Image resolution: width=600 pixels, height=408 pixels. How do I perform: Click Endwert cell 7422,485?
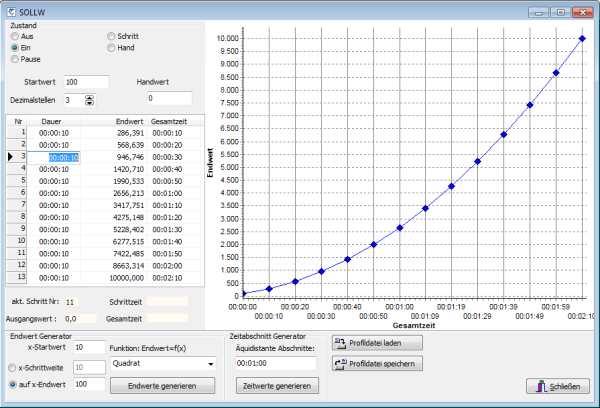point(114,254)
